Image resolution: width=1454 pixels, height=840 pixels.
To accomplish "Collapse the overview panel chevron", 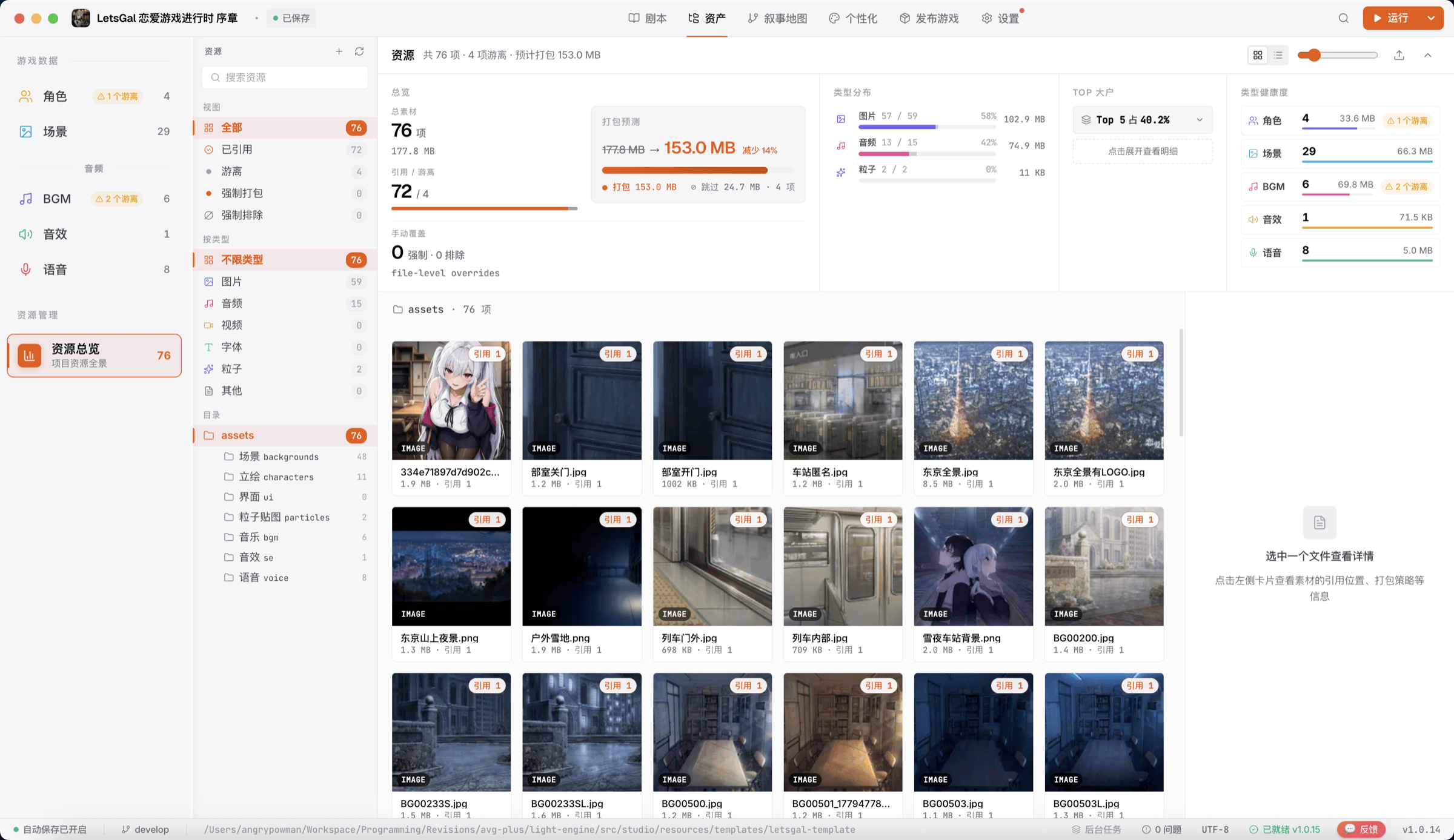I will [1428, 55].
